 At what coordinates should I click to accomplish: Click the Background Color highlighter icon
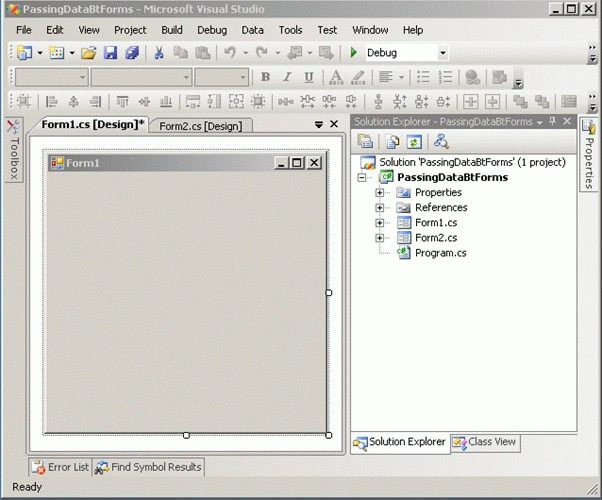pyautogui.click(x=358, y=77)
